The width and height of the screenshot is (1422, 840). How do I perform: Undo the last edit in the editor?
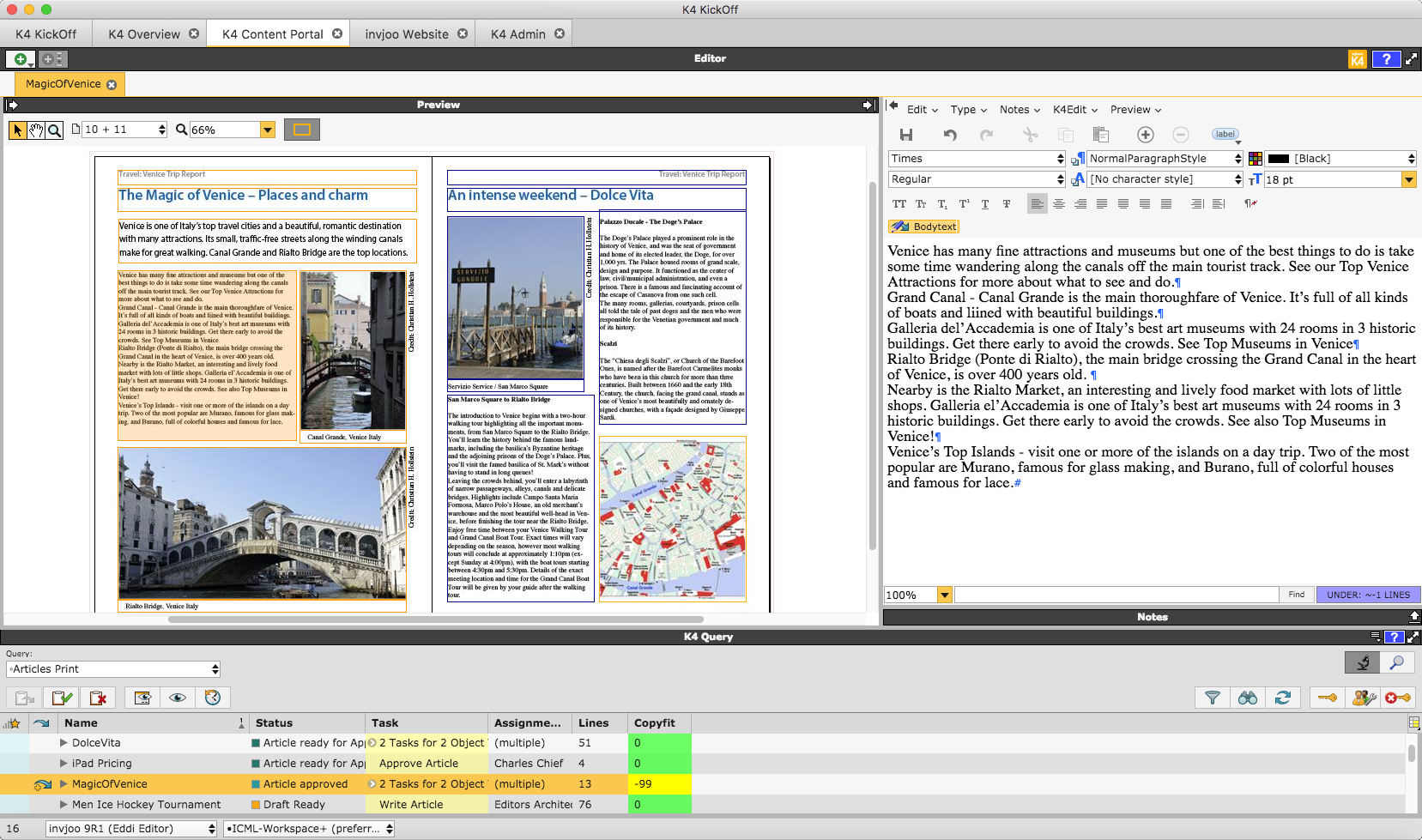pos(950,135)
